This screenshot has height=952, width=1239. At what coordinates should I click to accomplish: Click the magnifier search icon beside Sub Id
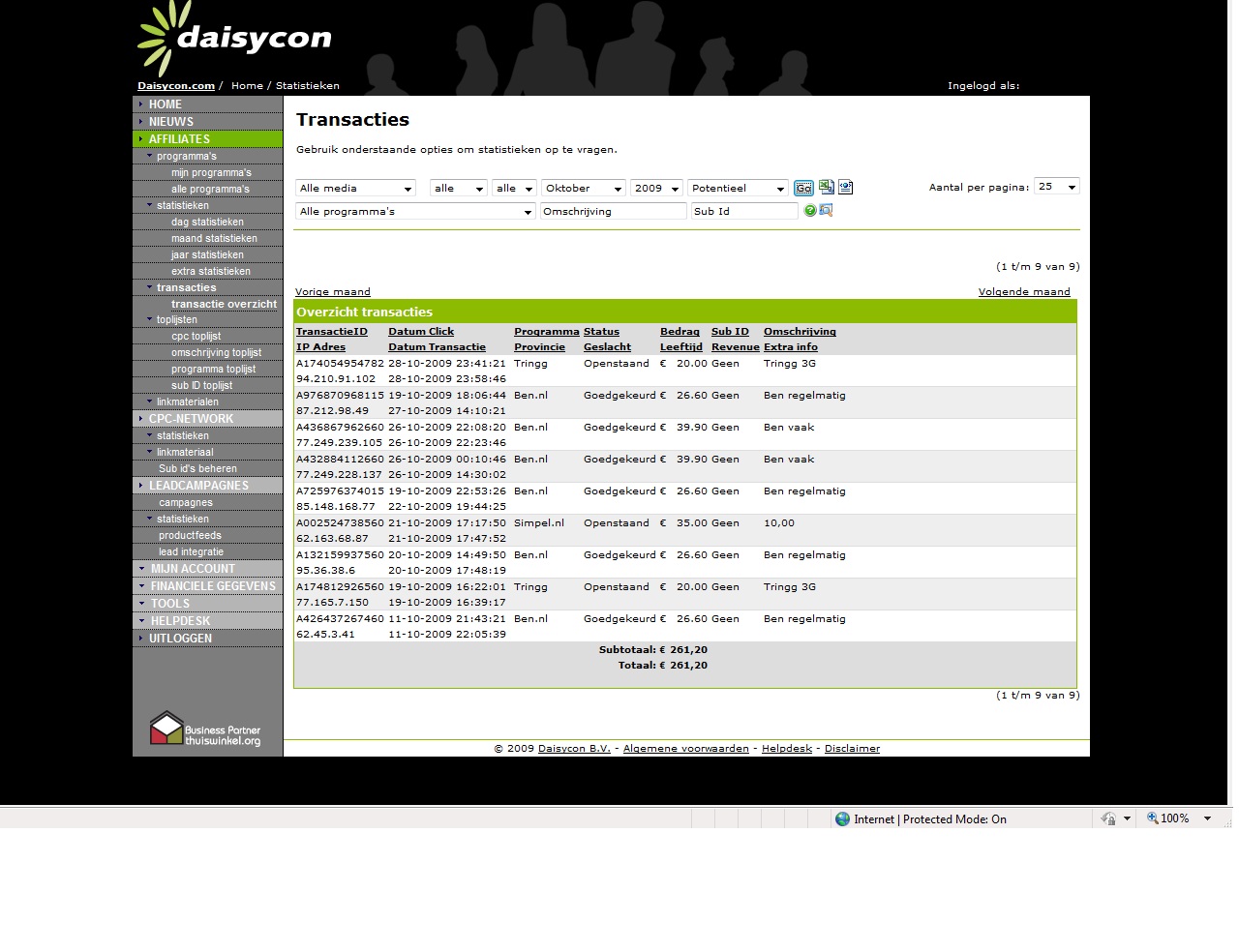826,210
